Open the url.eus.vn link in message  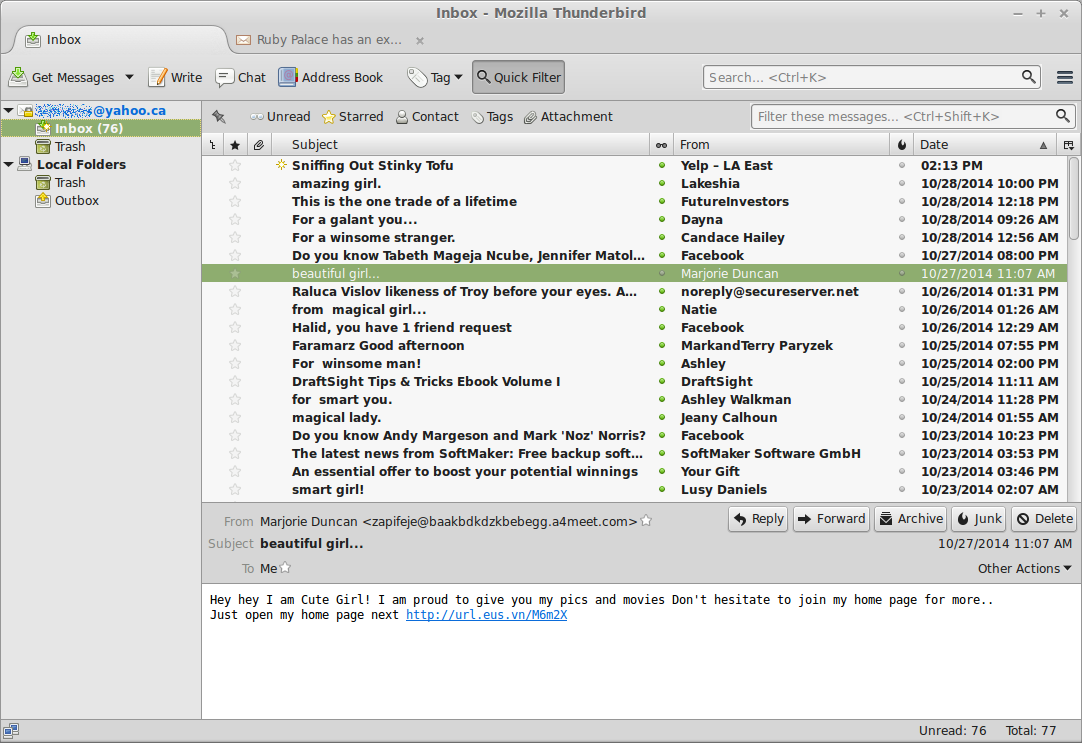pyautogui.click(x=486, y=615)
